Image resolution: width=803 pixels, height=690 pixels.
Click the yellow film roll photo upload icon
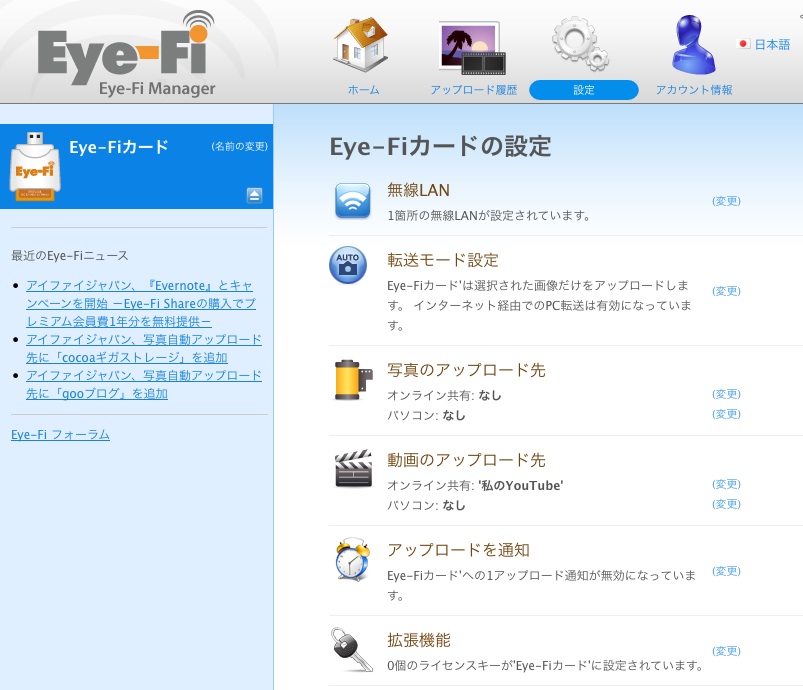[x=352, y=380]
